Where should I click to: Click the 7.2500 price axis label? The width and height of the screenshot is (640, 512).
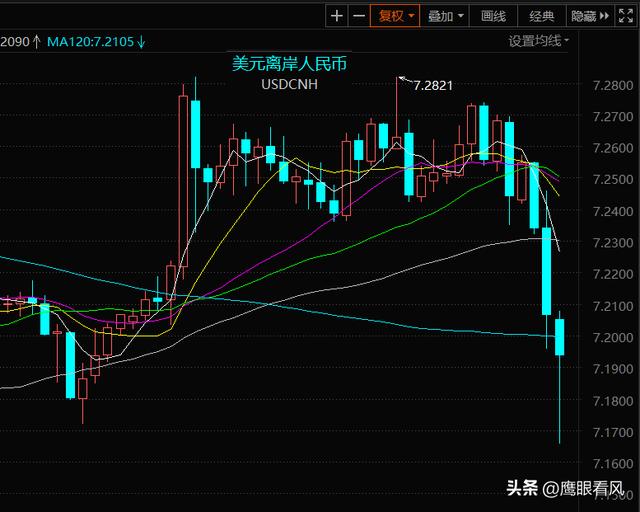(613, 179)
